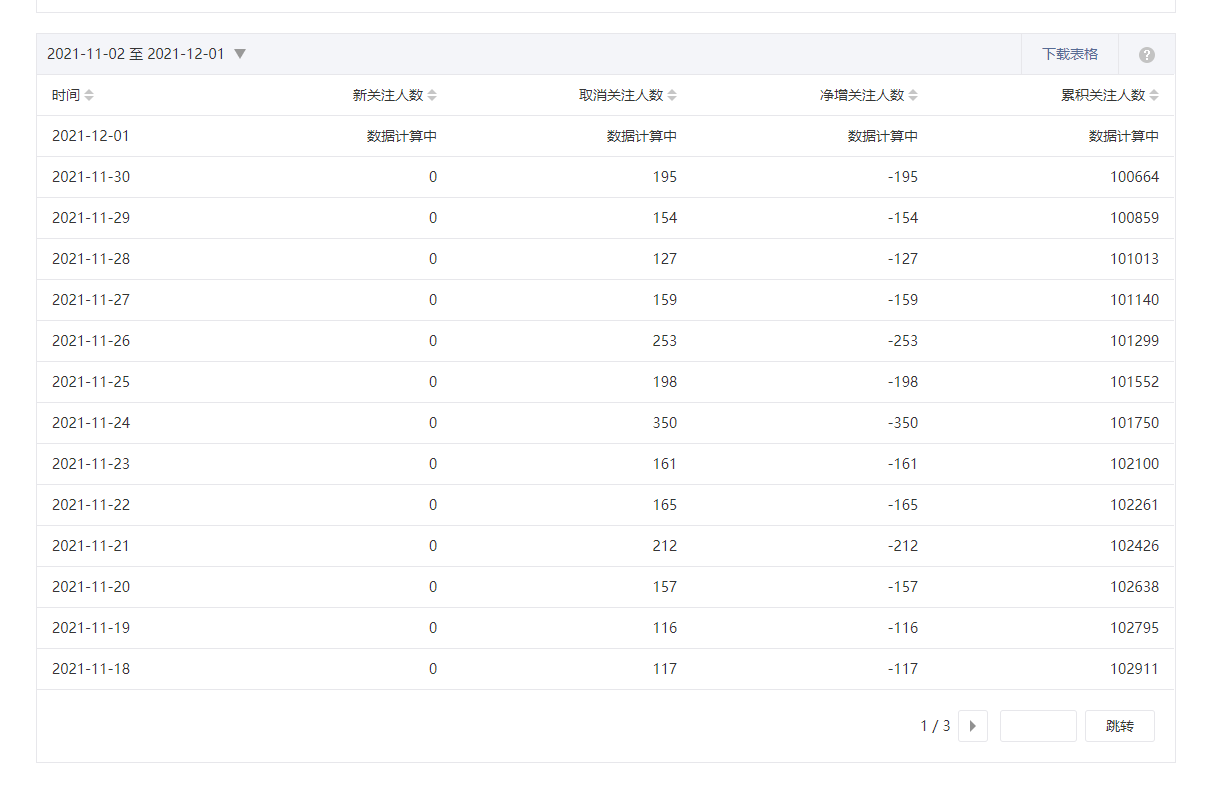1224x812 pixels.
Task: Select the 2021-11-30 row date
Action: point(91,177)
